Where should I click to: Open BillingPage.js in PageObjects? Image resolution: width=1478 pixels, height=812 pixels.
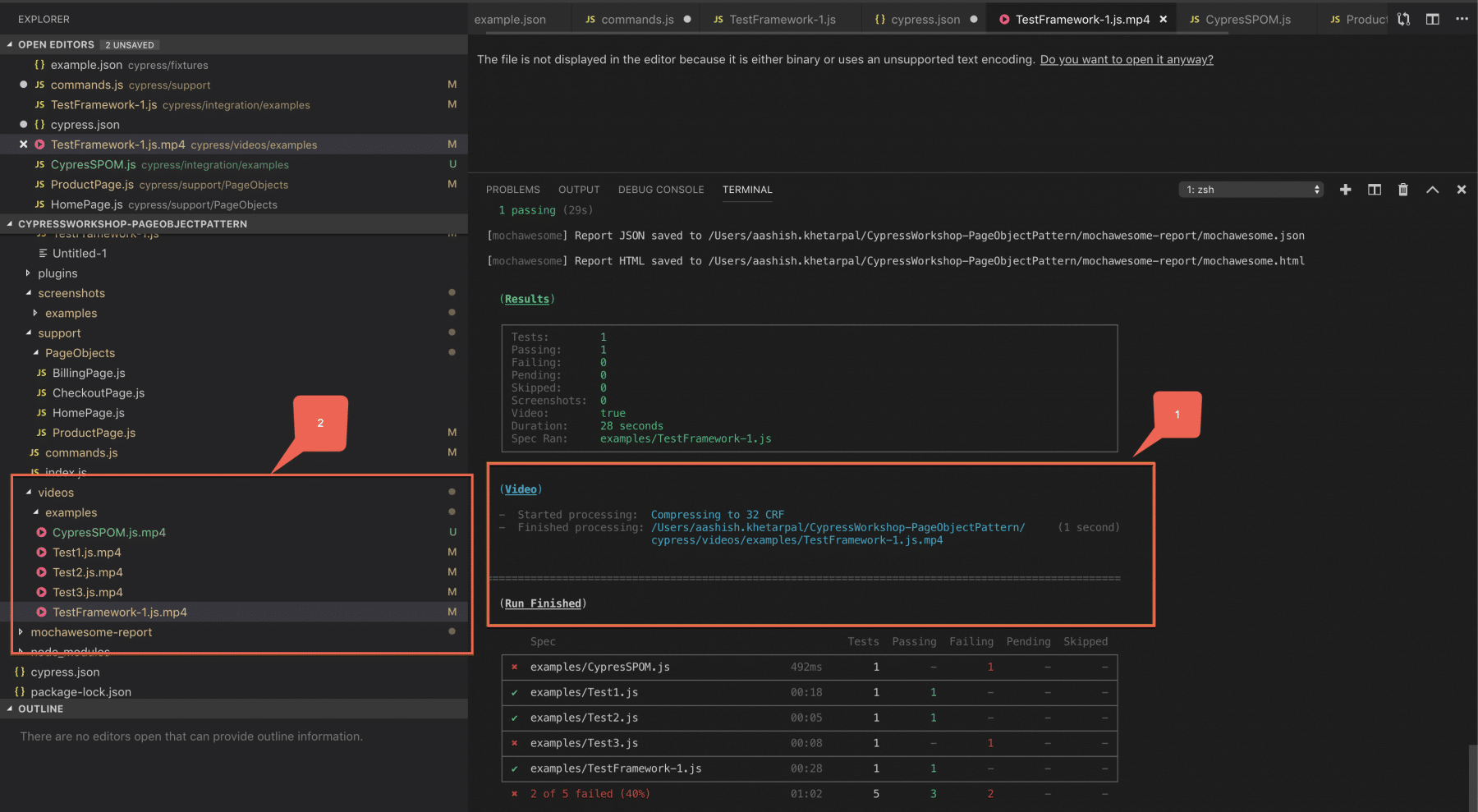(89, 373)
